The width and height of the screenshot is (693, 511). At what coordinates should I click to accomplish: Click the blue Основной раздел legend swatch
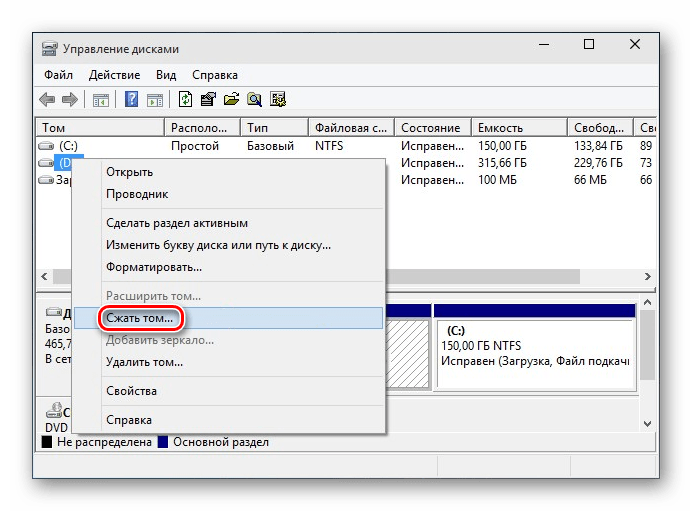(163, 442)
